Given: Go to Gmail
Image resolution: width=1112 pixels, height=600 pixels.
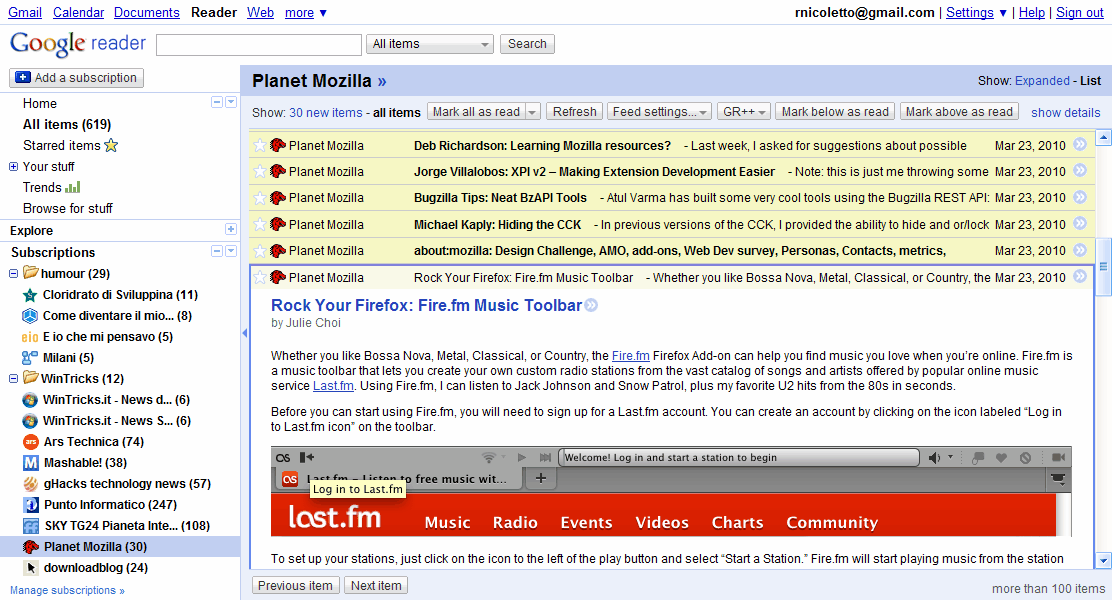Looking at the screenshot, I should pos(25,13).
